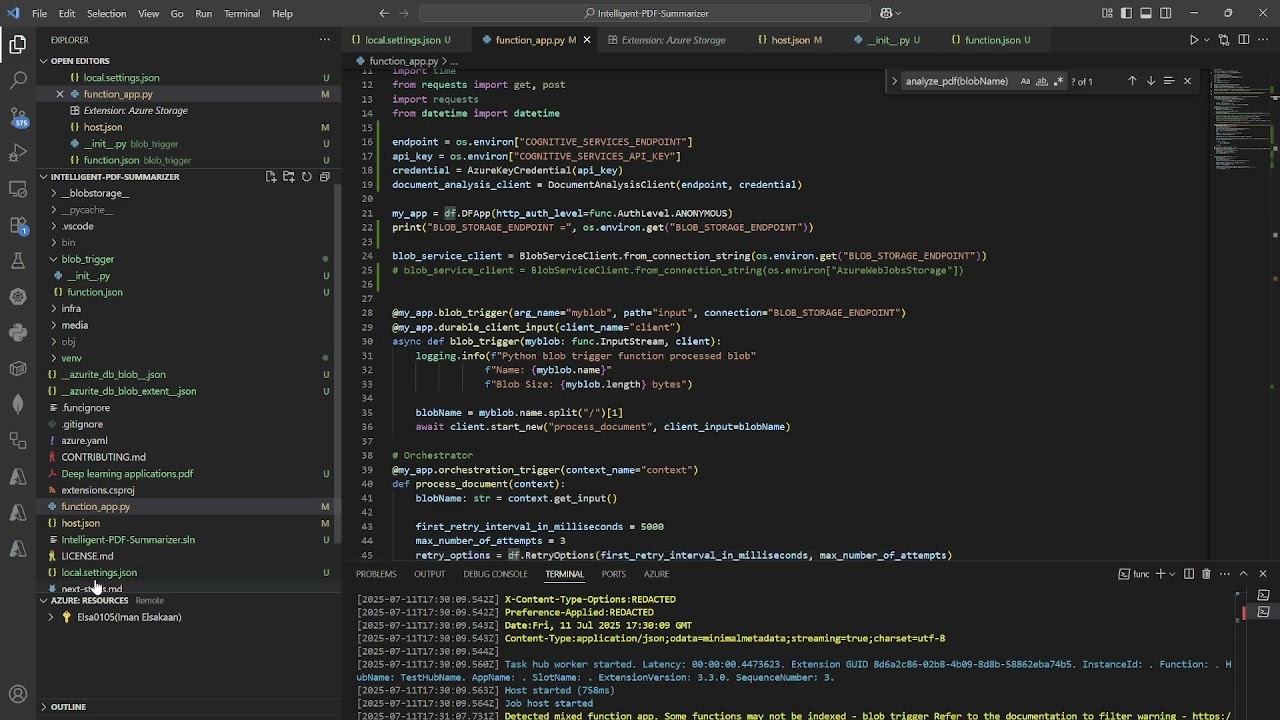Customize layout icon in title bar
Image resolution: width=1280 pixels, height=720 pixels.
click(x=1107, y=13)
